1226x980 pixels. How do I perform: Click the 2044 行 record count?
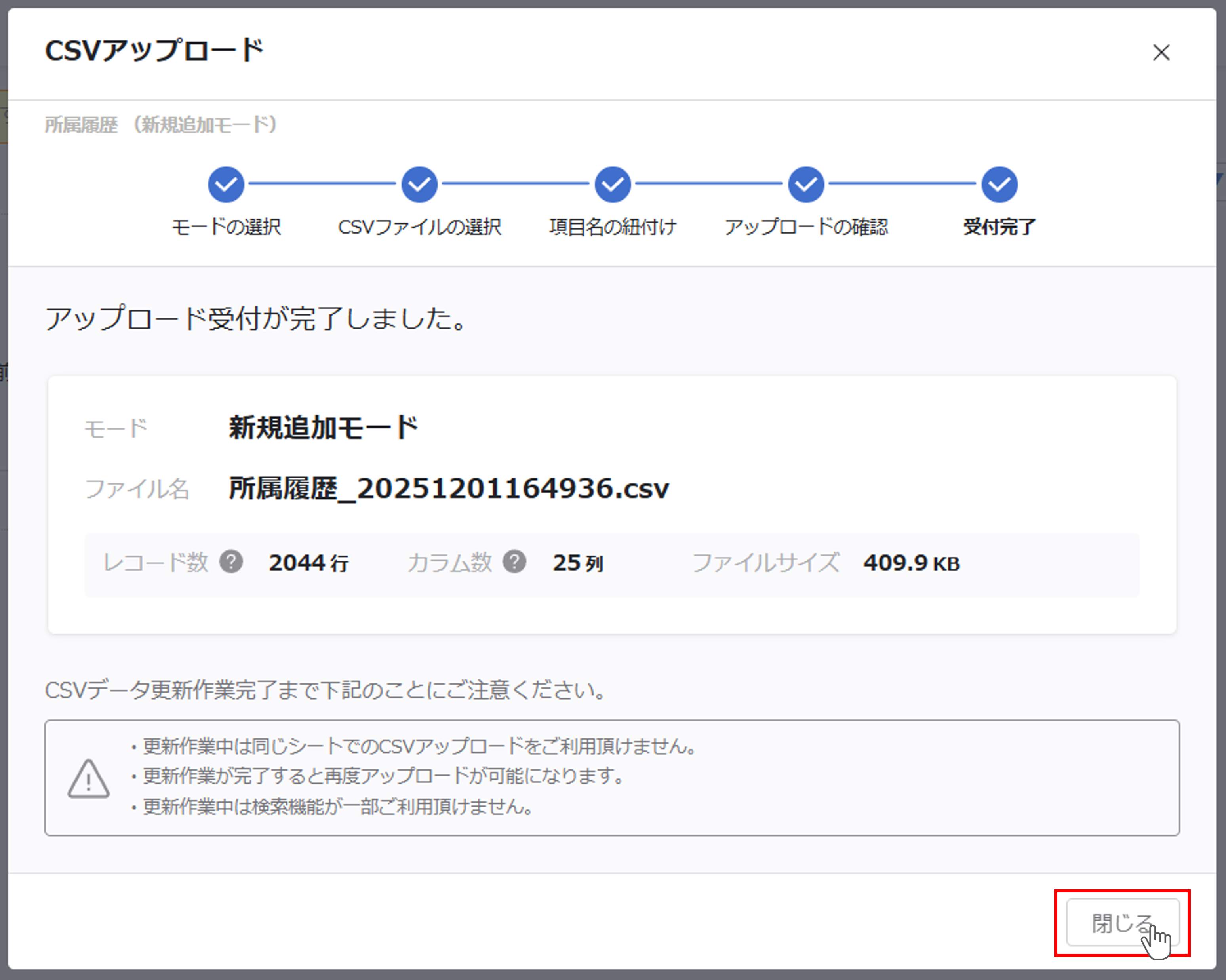click(x=308, y=563)
